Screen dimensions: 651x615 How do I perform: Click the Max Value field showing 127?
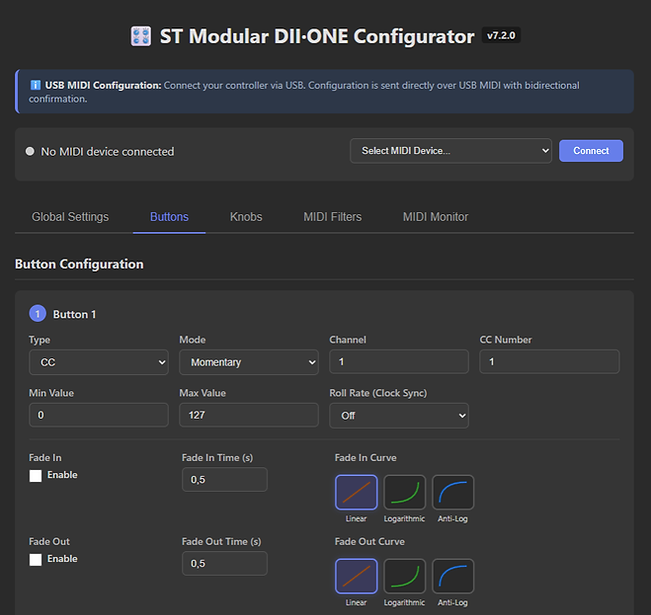coord(249,414)
